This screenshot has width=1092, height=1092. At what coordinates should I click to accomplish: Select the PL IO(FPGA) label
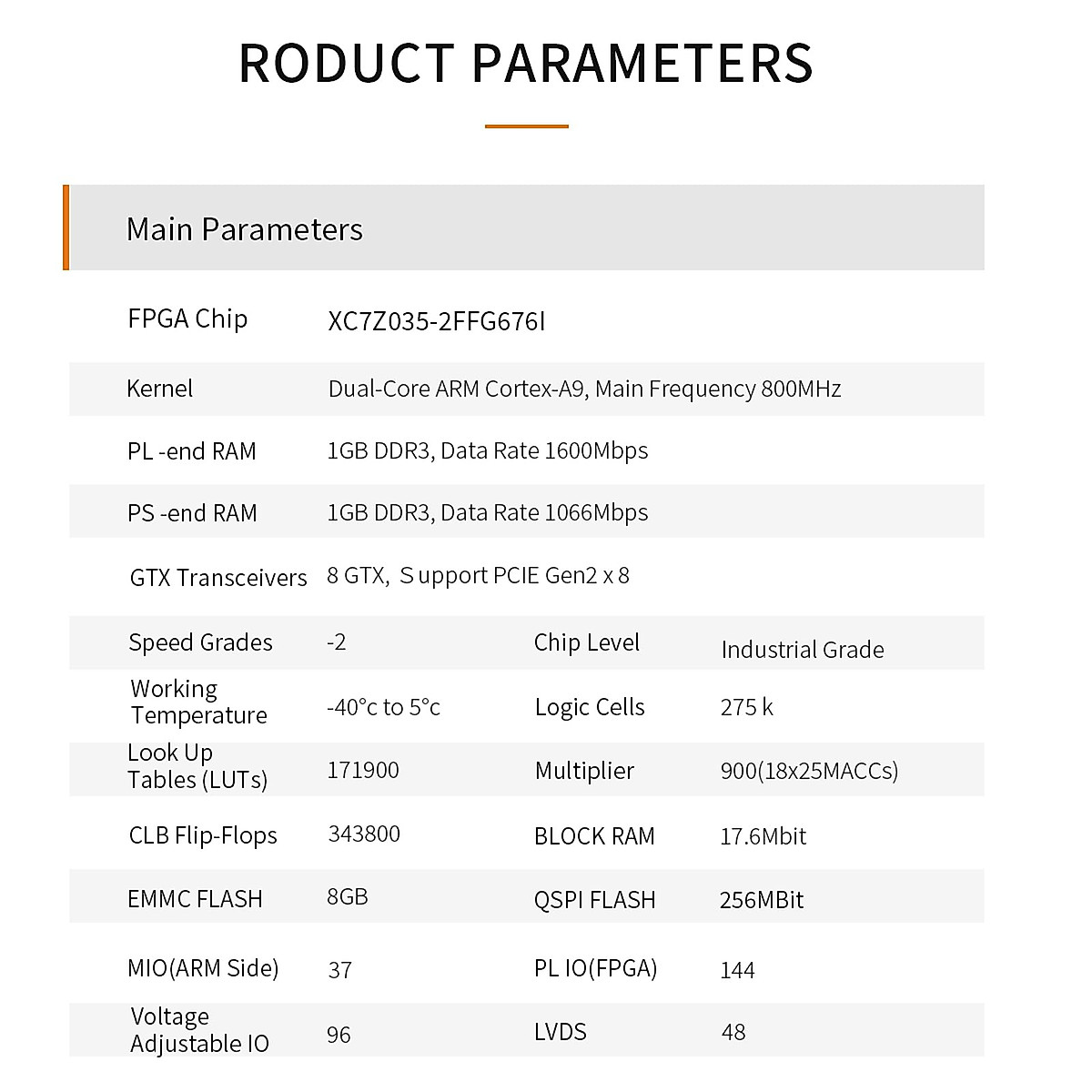click(x=595, y=968)
